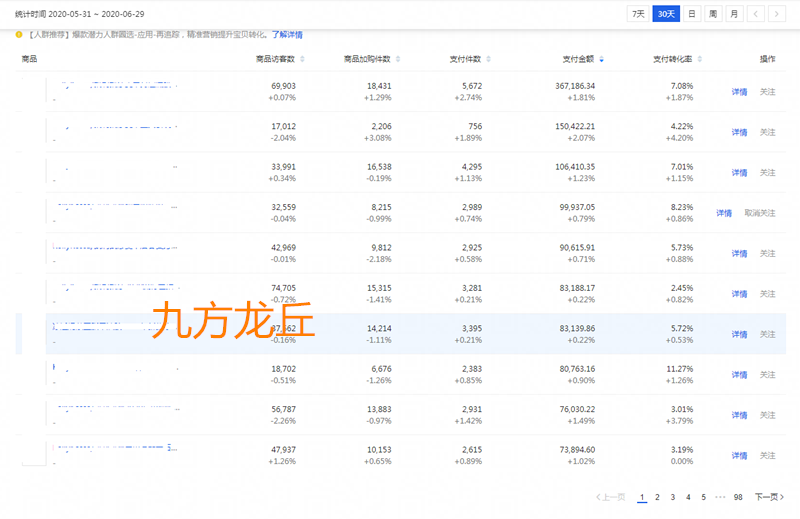Go to page 3 in pagination
Image resolution: width=800 pixels, height=519 pixels.
click(672, 497)
